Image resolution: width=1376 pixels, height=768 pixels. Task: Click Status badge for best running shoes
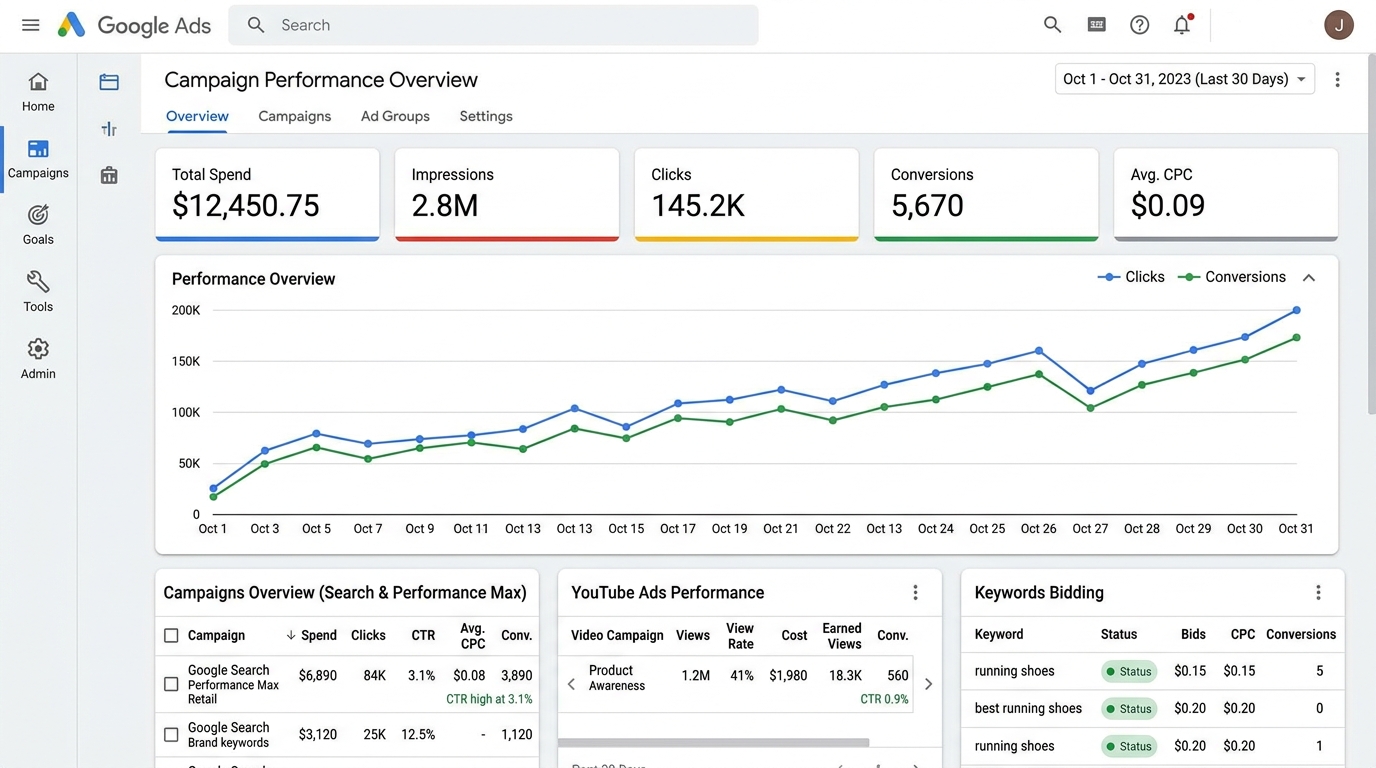click(x=1129, y=709)
